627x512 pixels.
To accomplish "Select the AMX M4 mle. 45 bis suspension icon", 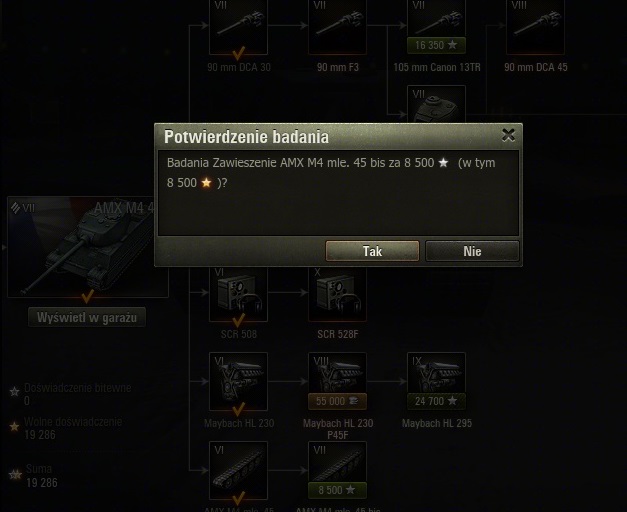I will pos(337,462).
